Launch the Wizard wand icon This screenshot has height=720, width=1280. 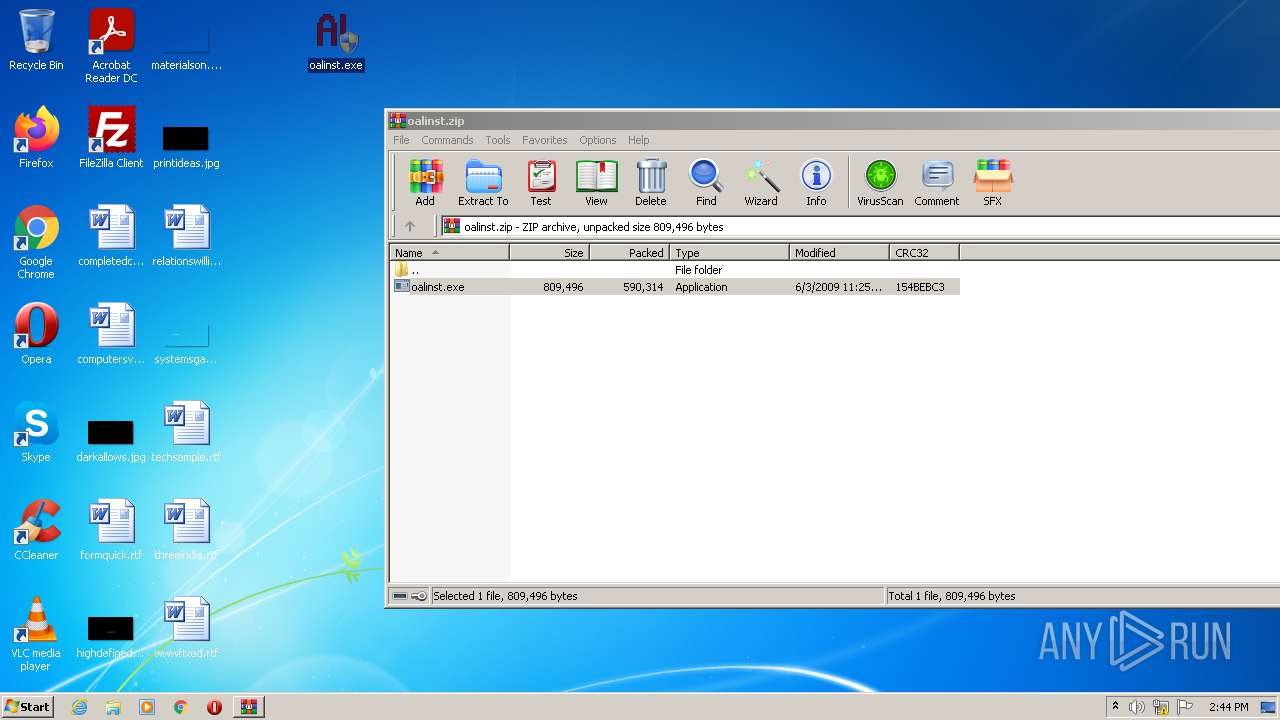761,182
